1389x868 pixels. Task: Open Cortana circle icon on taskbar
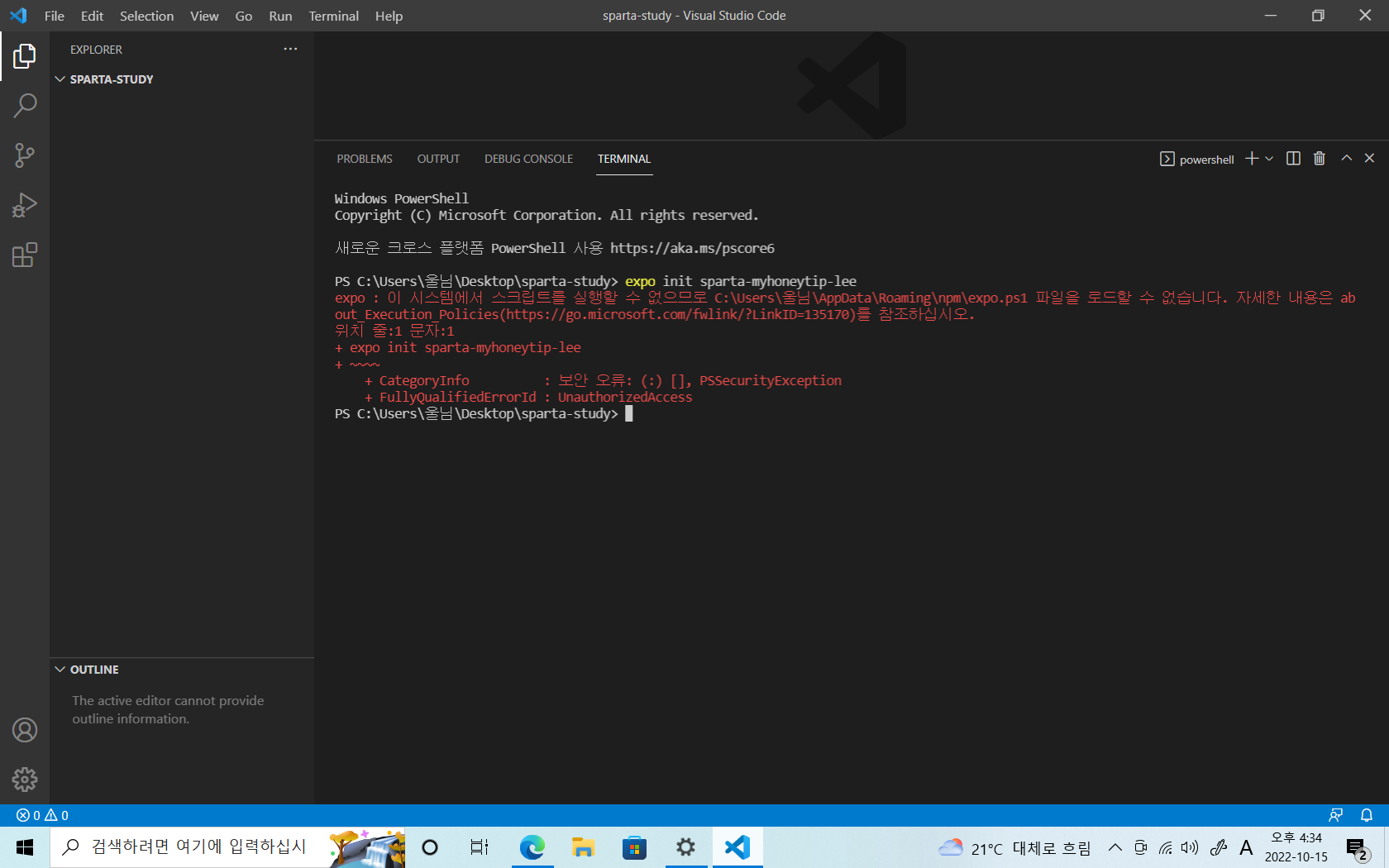click(x=430, y=847)
